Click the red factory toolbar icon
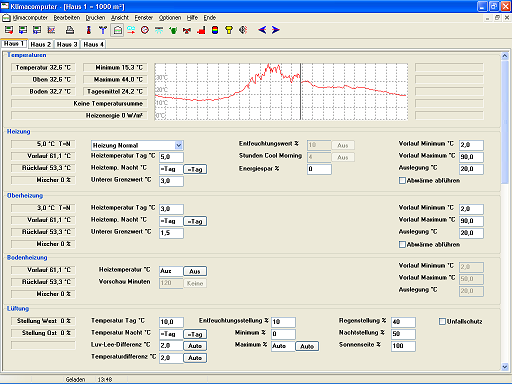Viewport: 512px width, 384px height. 201,30
